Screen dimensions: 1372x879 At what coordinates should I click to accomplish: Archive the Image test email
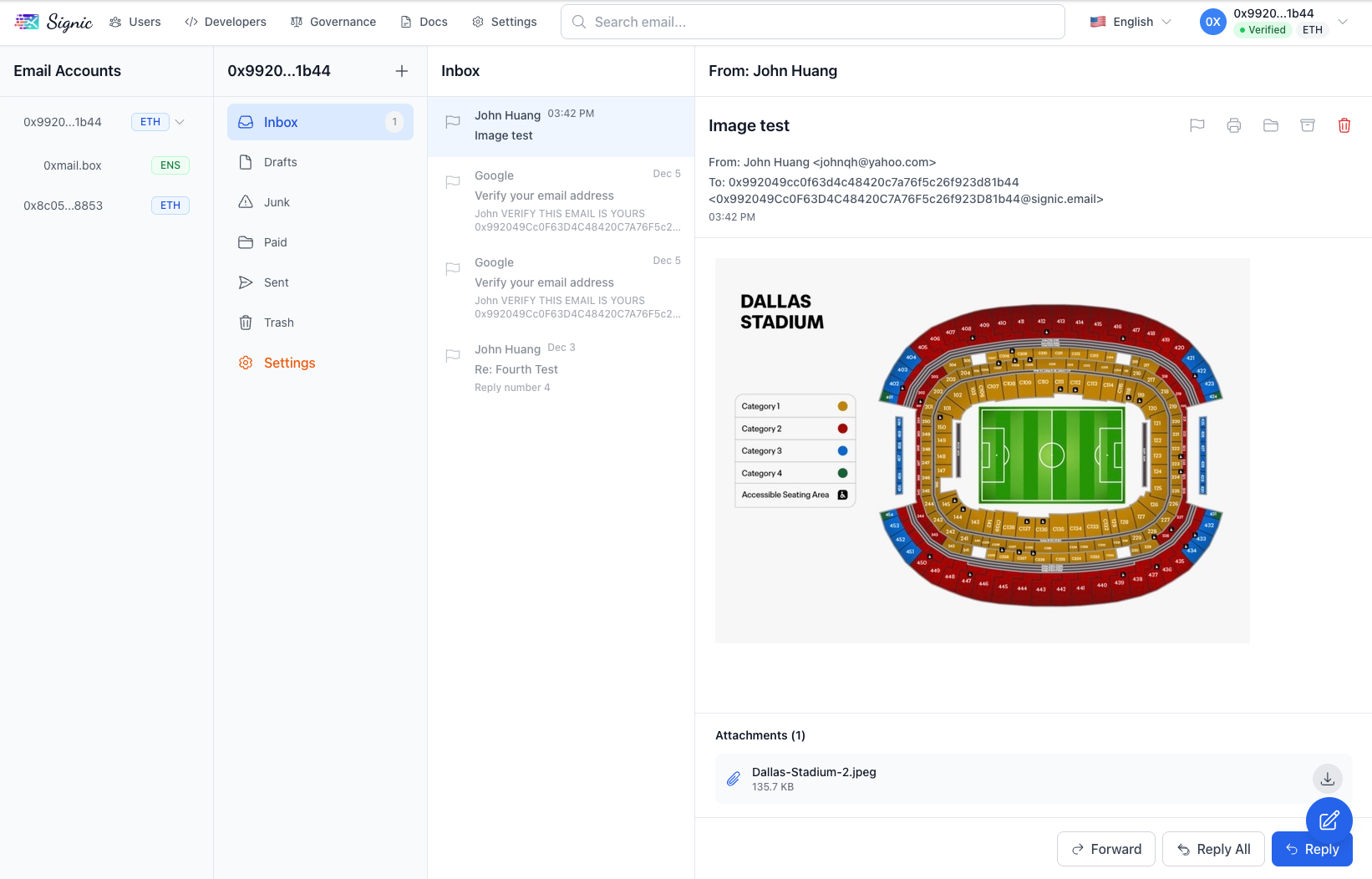tap(1308, 125)
